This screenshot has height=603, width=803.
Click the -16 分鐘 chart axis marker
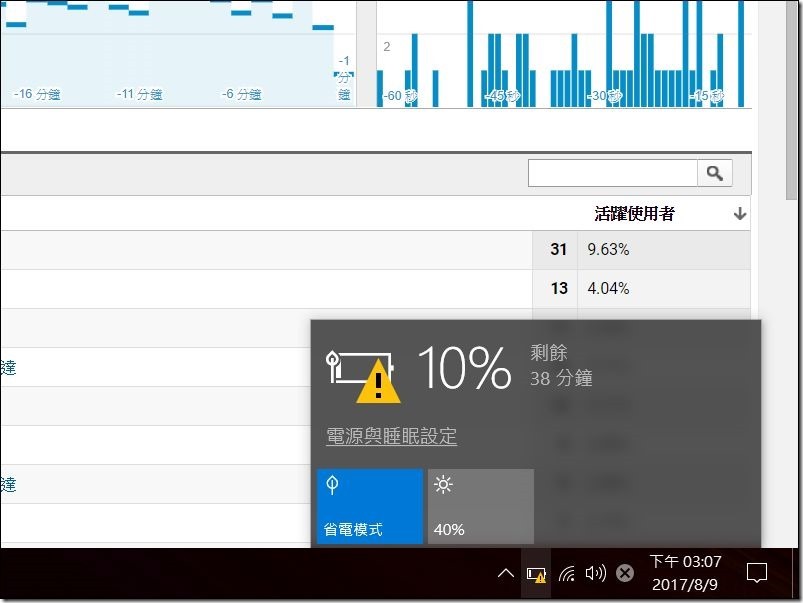tap(38, 94)
